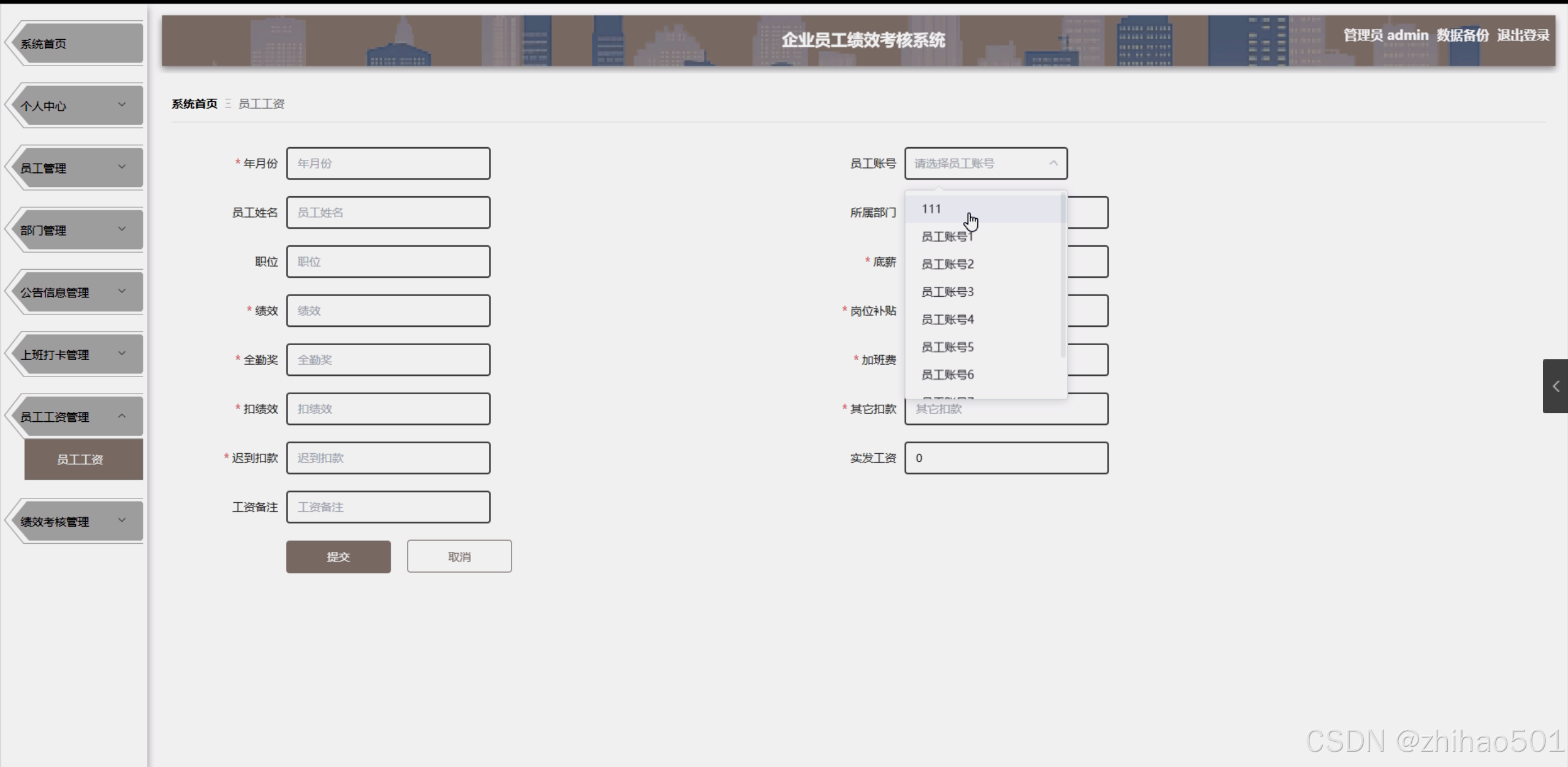Screen dimensions: 1568x767
Task: Click the 提交 submit button
Action: click(338, 557)
